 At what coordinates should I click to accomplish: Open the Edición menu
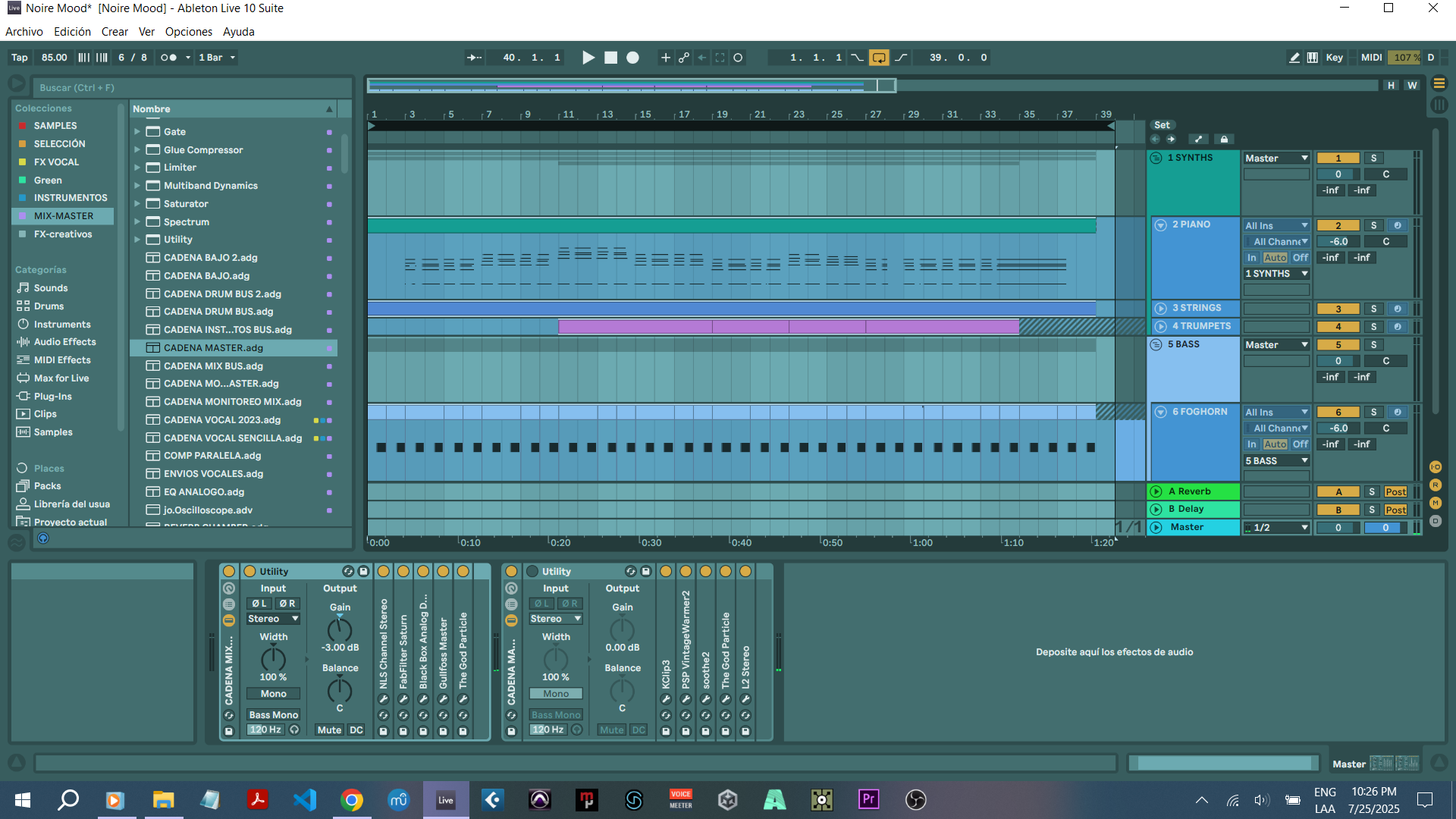pyautogui.click(x=72, y=32)
